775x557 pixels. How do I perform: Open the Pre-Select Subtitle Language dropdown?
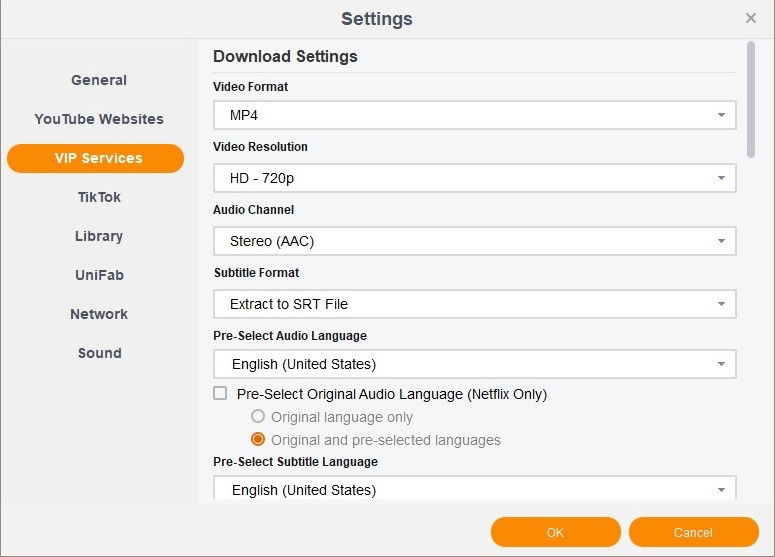[474, 488]
